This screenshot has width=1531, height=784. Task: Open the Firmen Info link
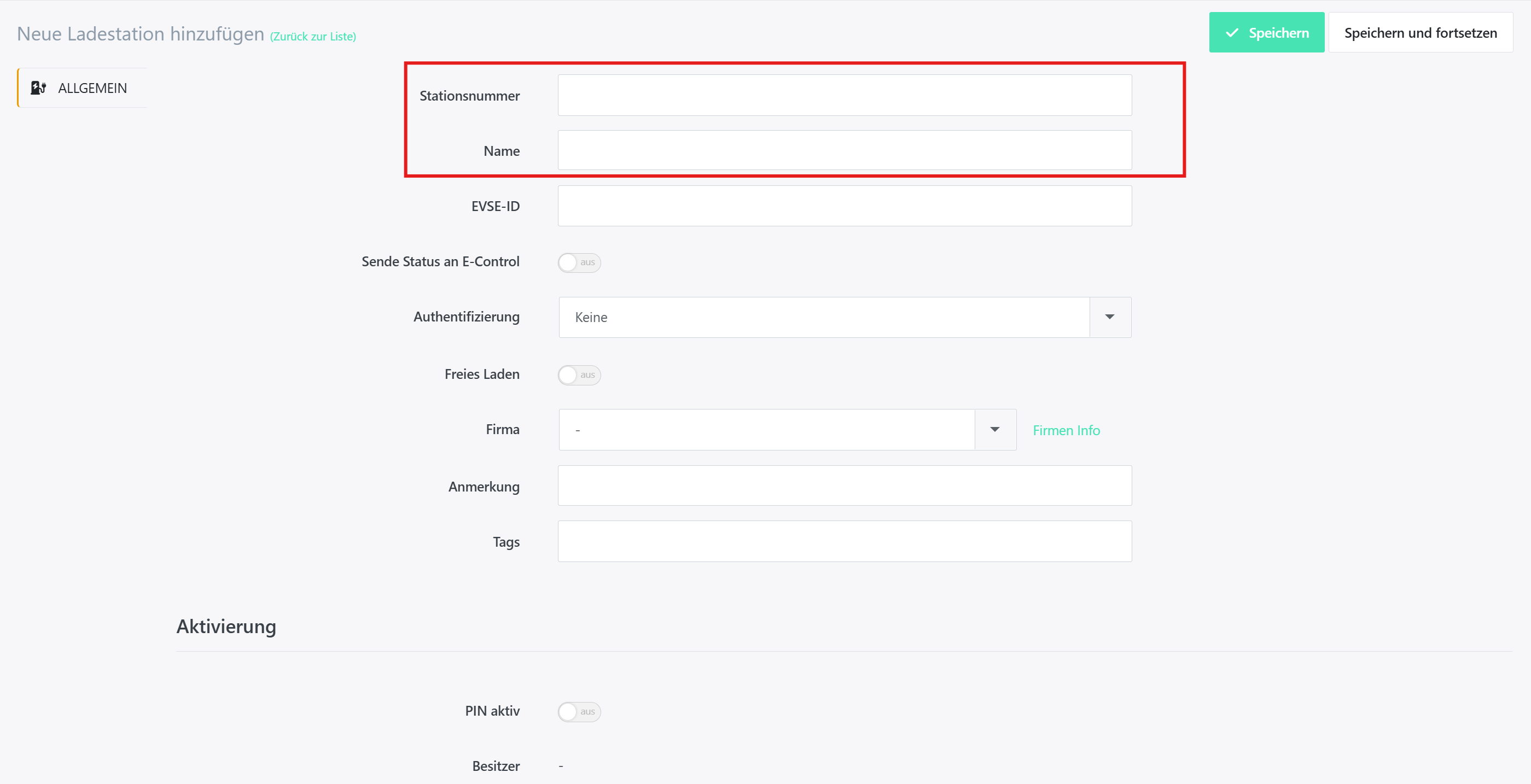[x=1066, y=430]
